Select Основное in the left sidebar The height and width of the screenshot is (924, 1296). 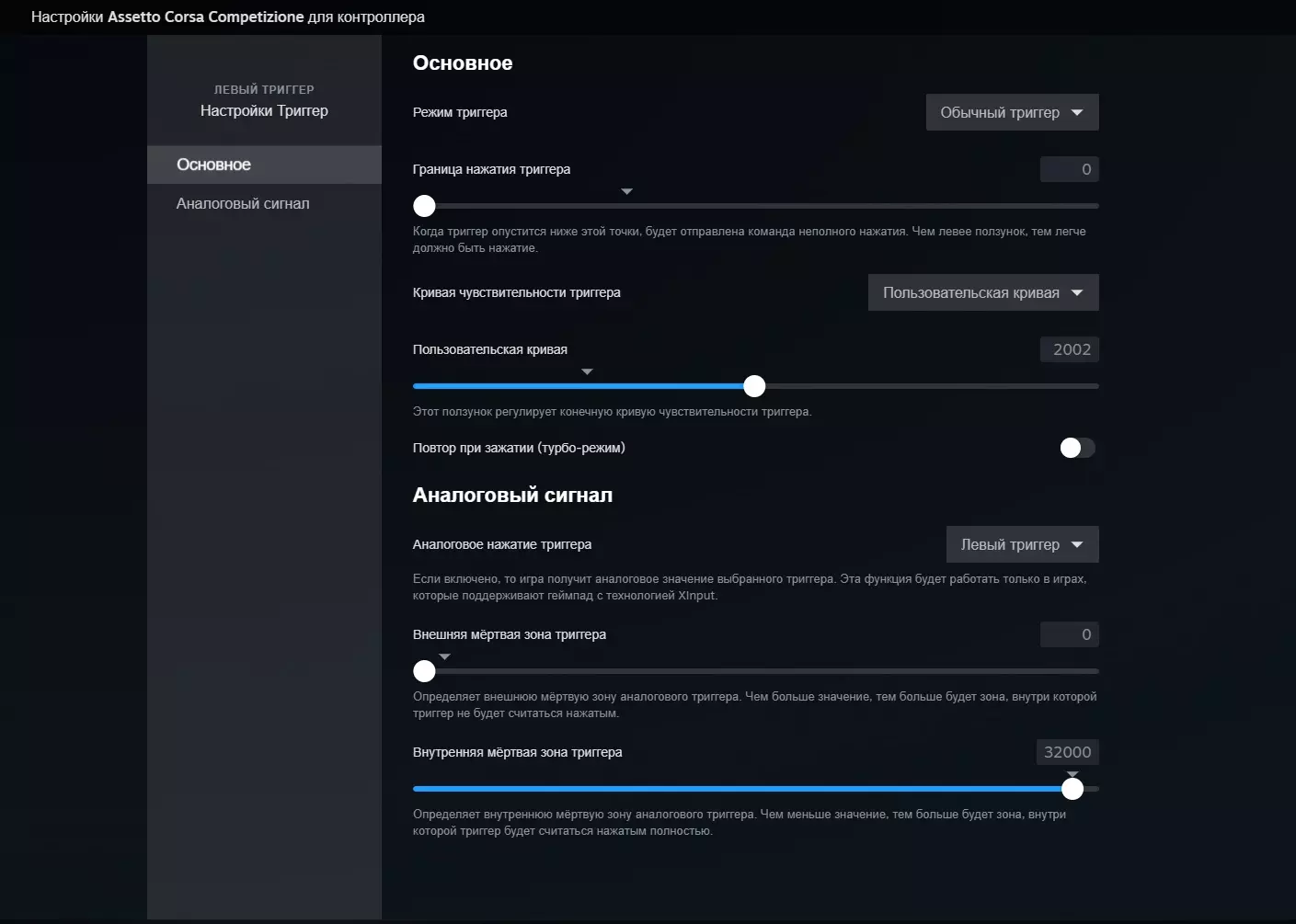tap(264, 165)
